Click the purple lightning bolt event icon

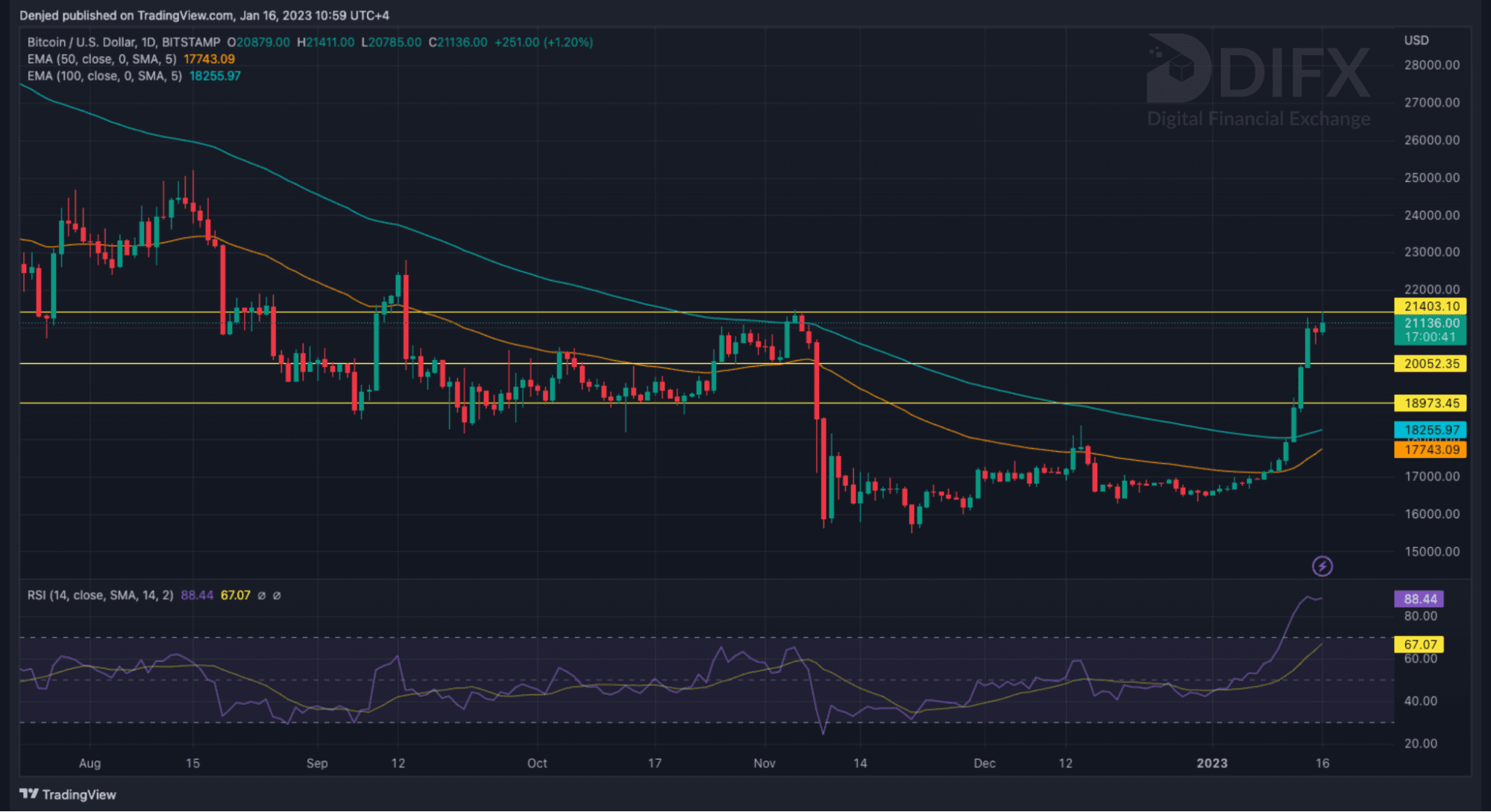coord(1322,567)
